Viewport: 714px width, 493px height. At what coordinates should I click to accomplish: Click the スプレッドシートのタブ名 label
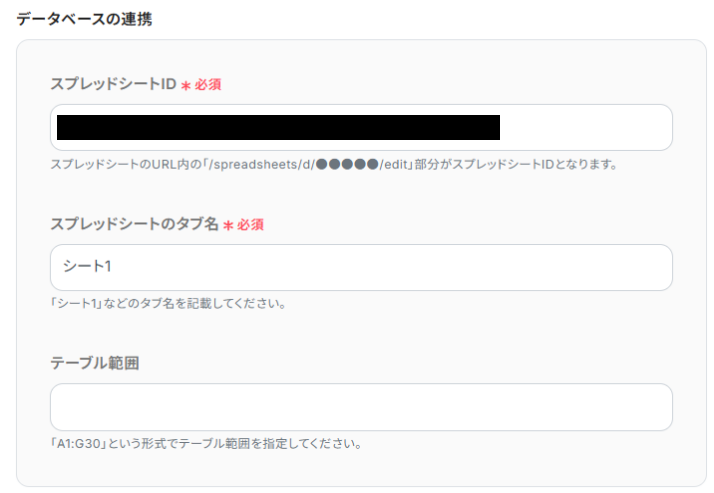click(x=134, y=224)
